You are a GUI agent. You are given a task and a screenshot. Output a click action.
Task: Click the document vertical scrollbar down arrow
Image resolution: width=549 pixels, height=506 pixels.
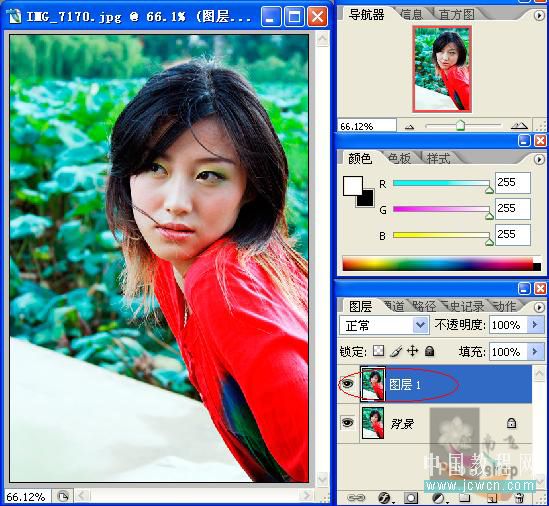(x=322, y=478)
